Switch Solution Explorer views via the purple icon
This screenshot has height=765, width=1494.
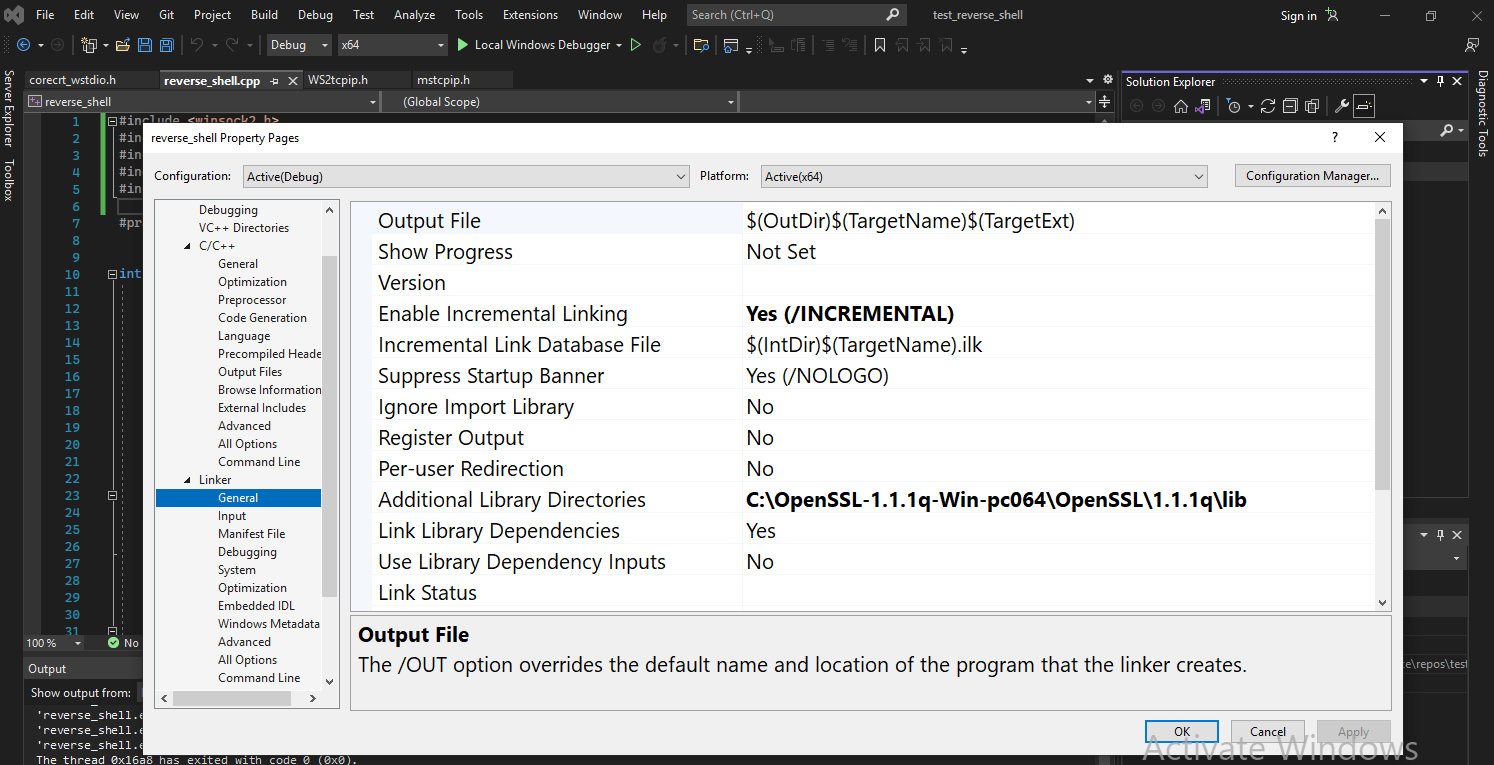pos(1203,106)
